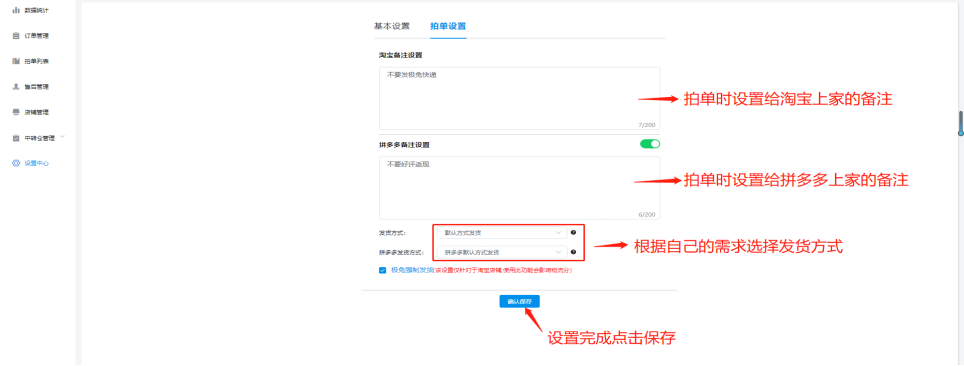The image size is (964, 366).
Task: Click the 拼多多发货方式: label
Action: (401, 252)
